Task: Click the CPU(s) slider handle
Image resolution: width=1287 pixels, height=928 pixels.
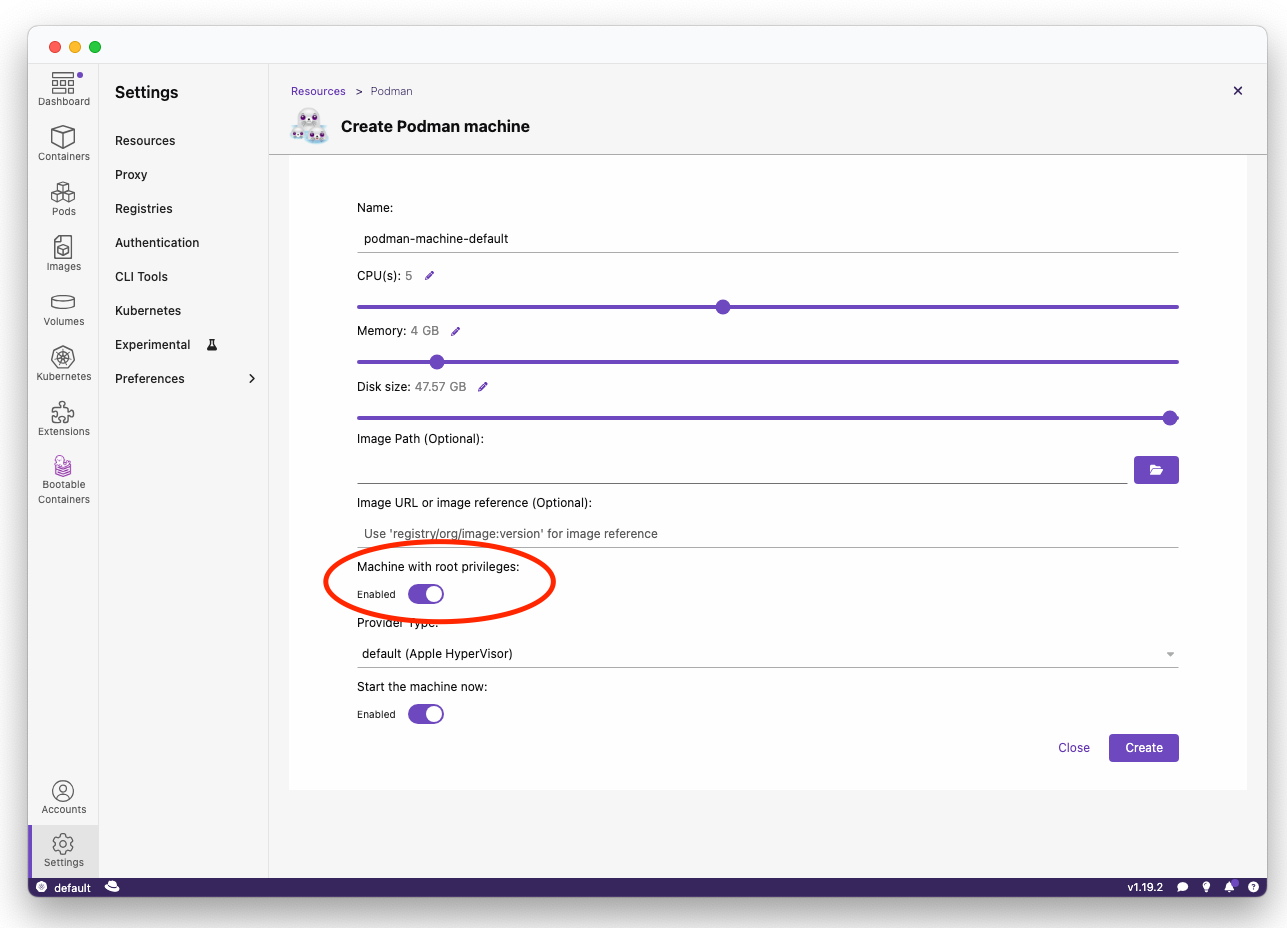Action: tap(723, 307)
